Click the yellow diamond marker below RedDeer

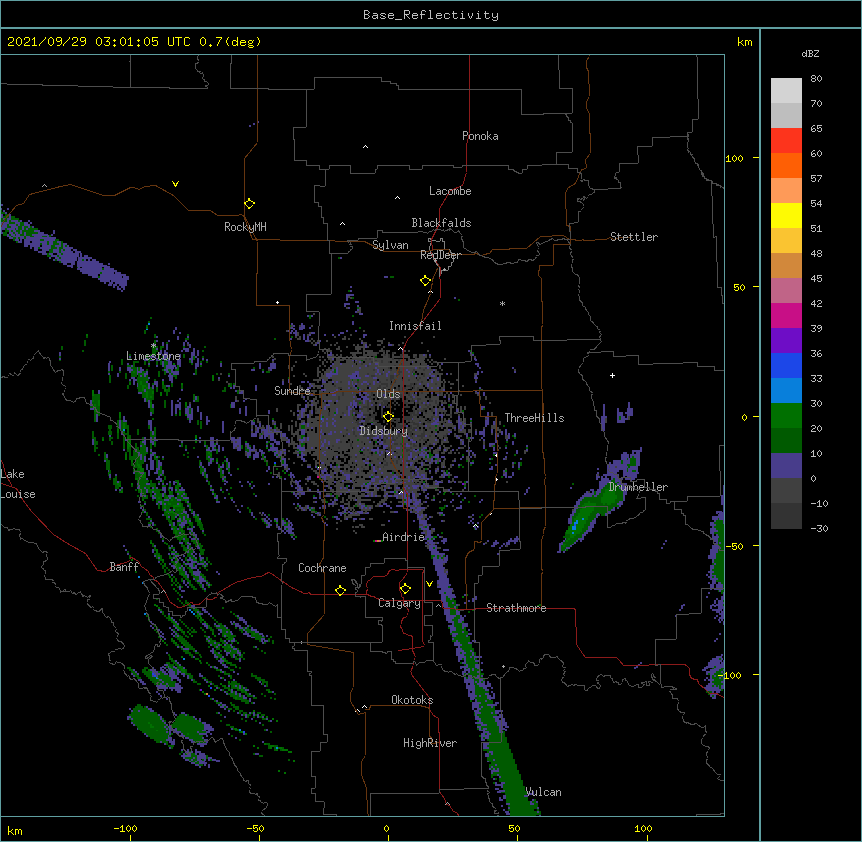(x=426, y=280)
